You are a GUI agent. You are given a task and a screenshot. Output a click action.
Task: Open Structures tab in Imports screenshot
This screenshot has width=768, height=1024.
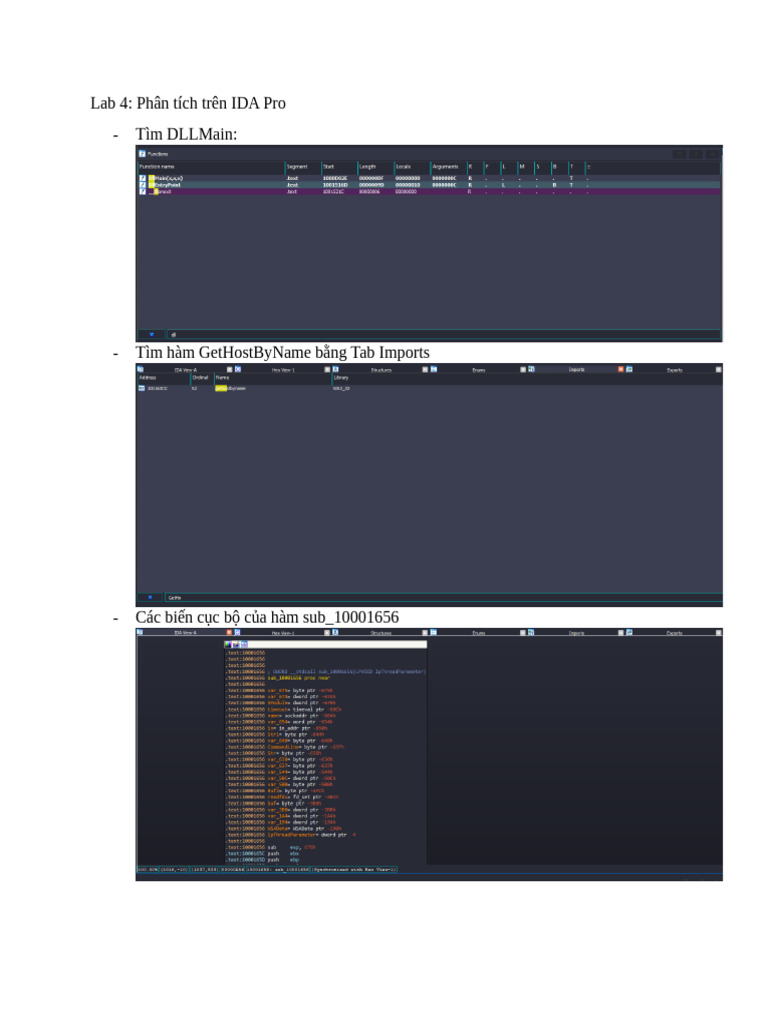[381, 370]
